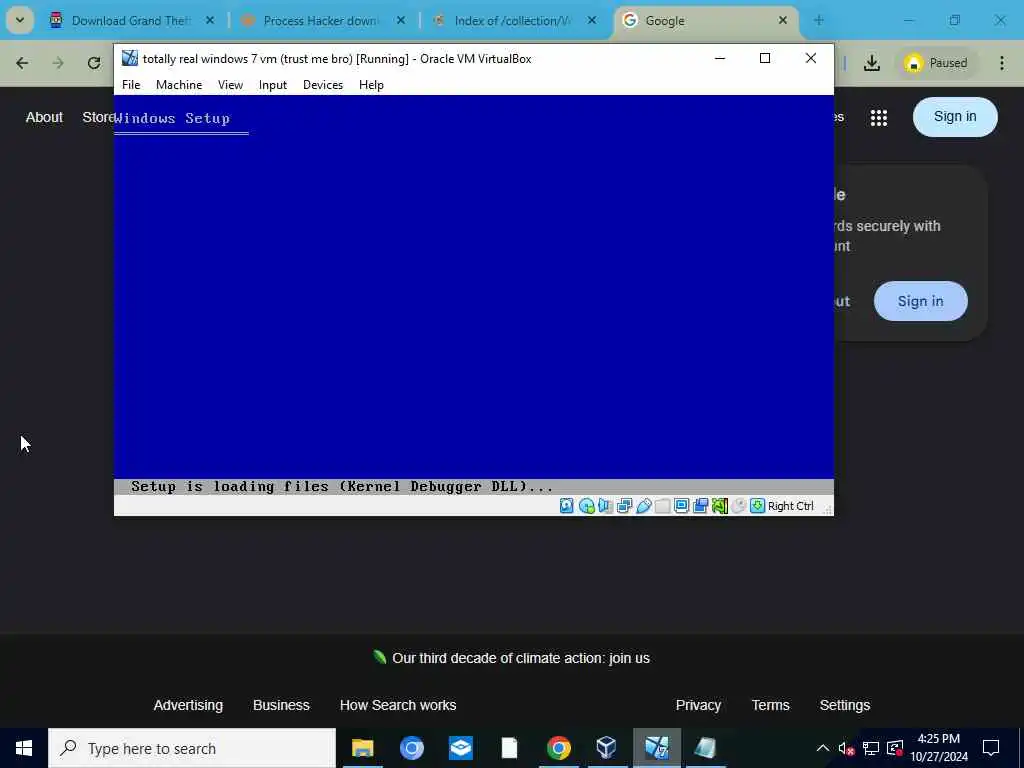Click the display settings indicator in VirtualBox
1024x768 pixels.
pos(681,506)
